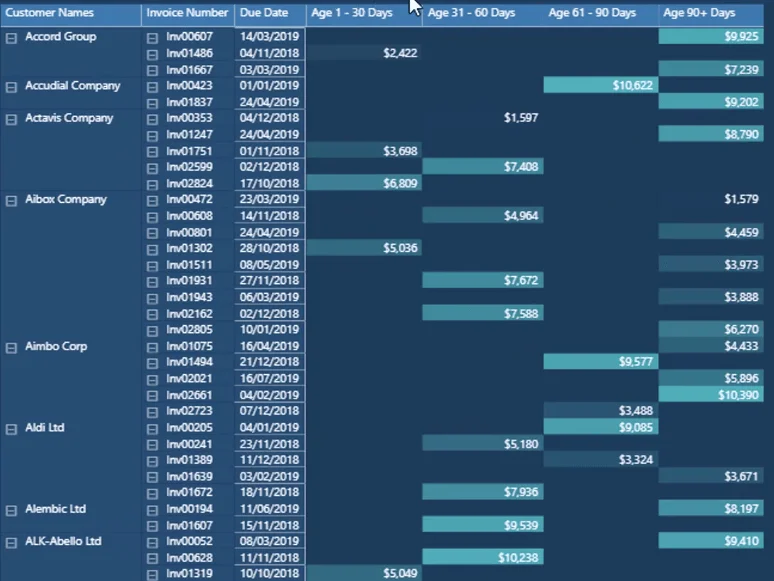Collapse invoice Inv00205 row
Screen dimensions: 774x581
(153, 429)
